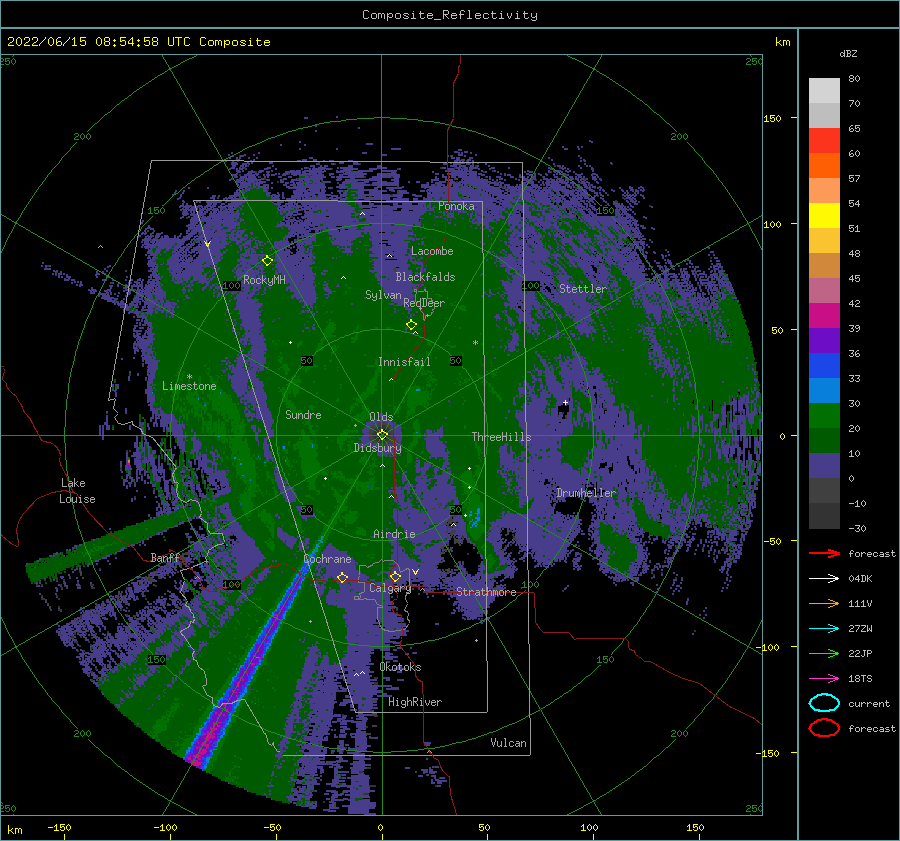Click the cyan 'current' ellipse legend icon
This screenshot has width=900, height=841.
824,703
